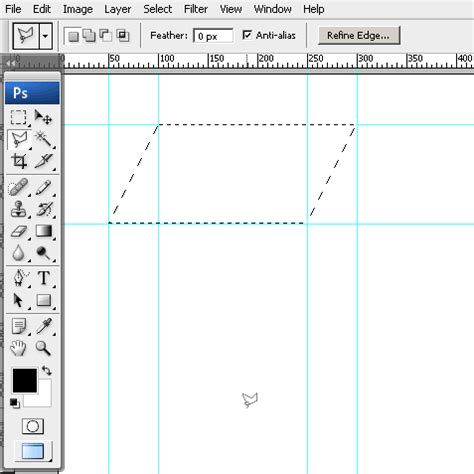The height and width of the screenshot is (474, 474).
Task: Collapse the toolbox with double-arrow expander
Action: [11, 63]
